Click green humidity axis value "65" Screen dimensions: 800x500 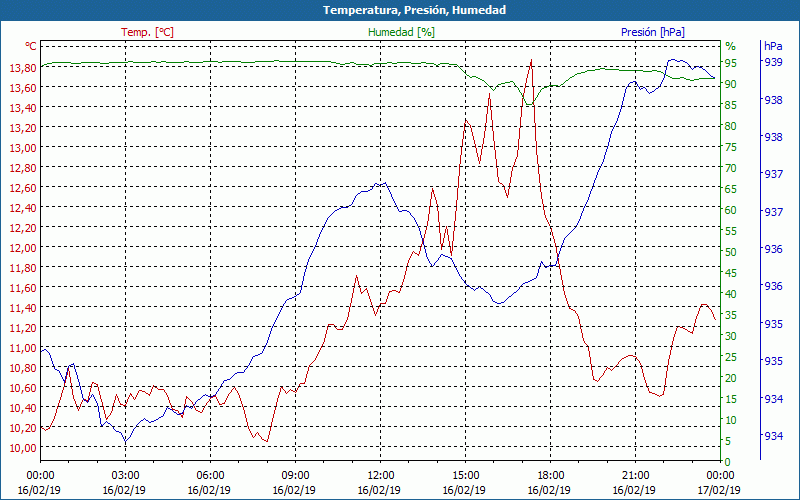[x=731, y=189]
